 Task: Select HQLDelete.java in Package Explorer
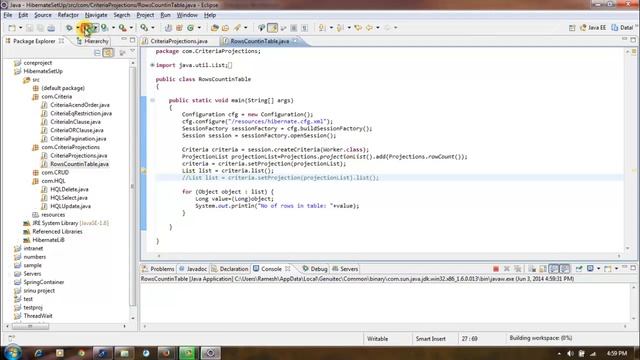point(69,189)
